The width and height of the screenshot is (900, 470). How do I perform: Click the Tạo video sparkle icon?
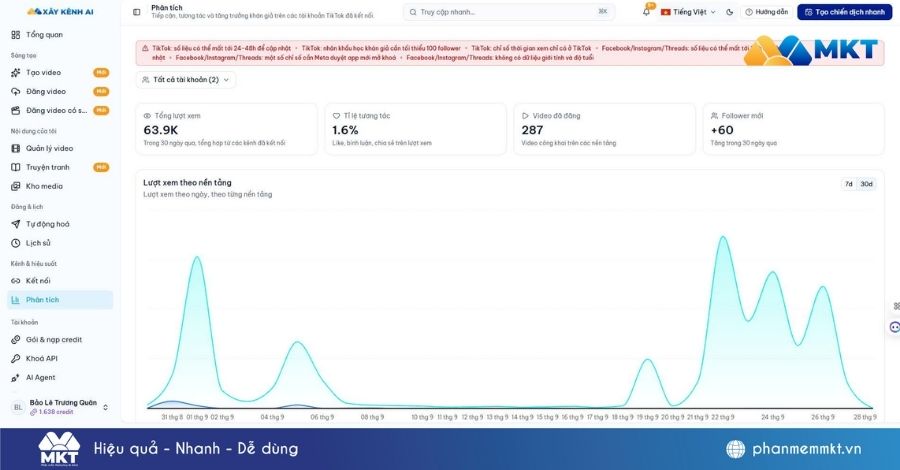15,73
